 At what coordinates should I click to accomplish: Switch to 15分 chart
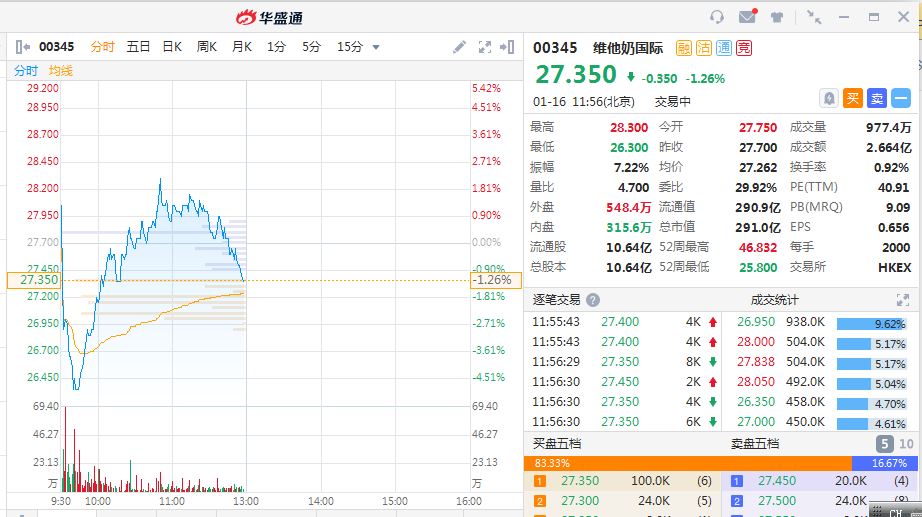click(x=350, y=46)
